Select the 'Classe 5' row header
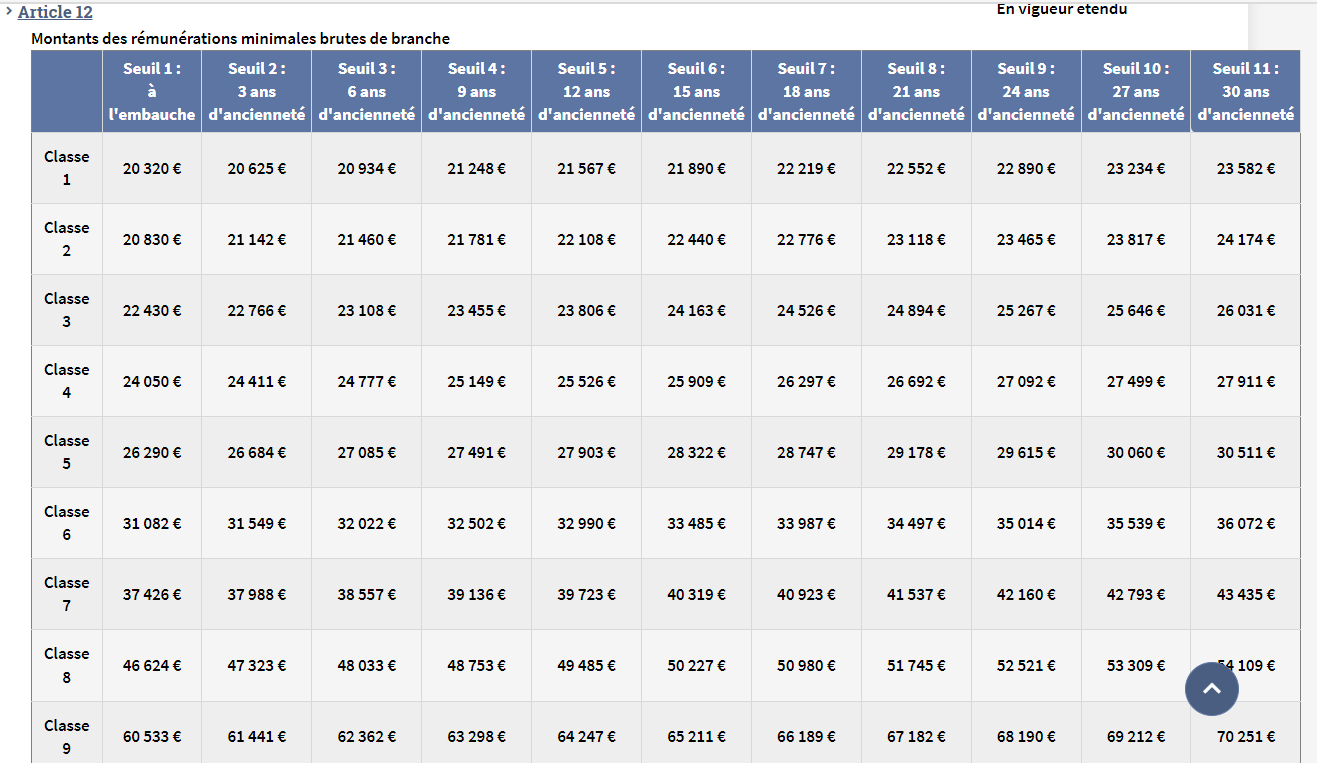This screenshot has height=763, width=1317. point(67,452)
